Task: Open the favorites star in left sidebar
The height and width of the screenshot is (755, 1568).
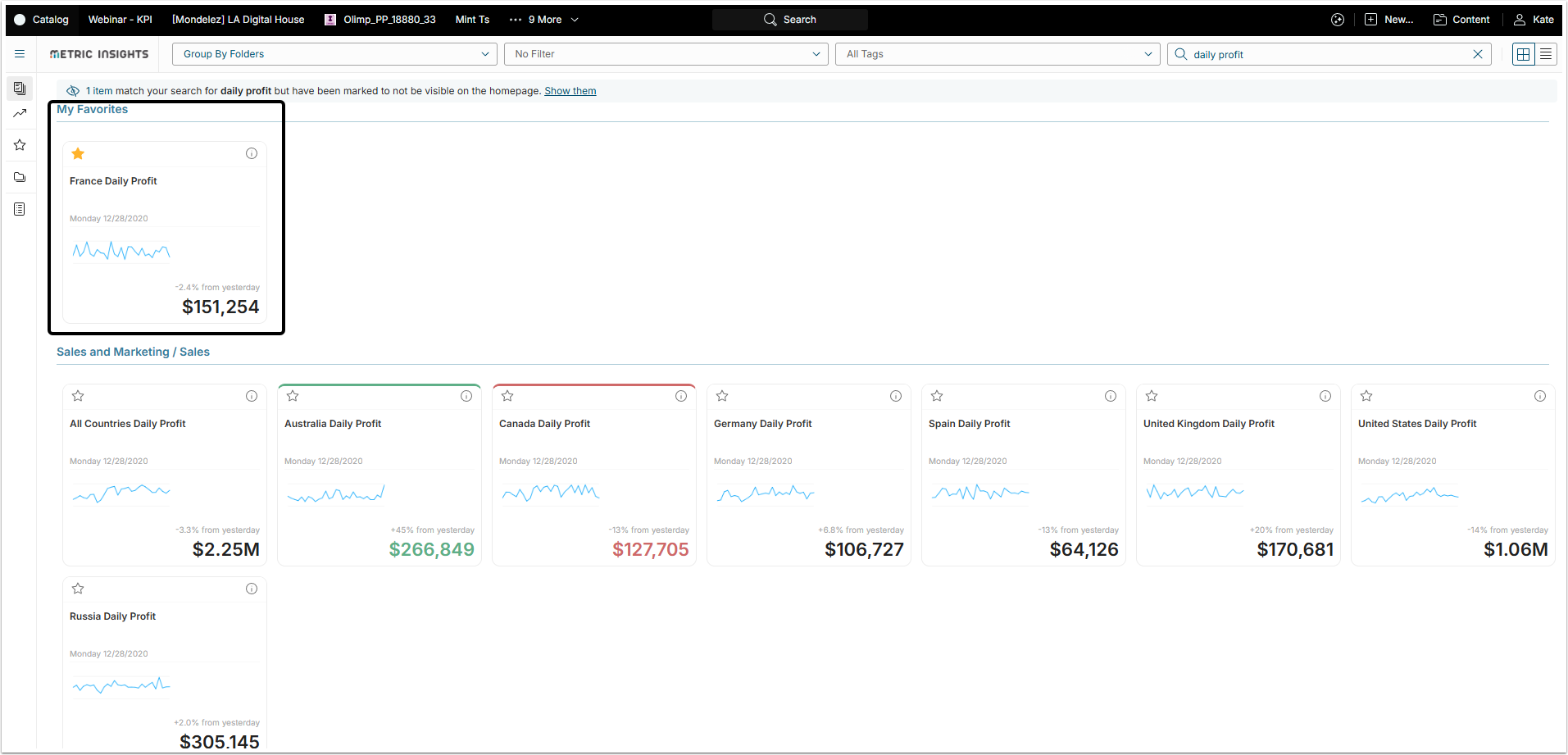Action: 20,145
